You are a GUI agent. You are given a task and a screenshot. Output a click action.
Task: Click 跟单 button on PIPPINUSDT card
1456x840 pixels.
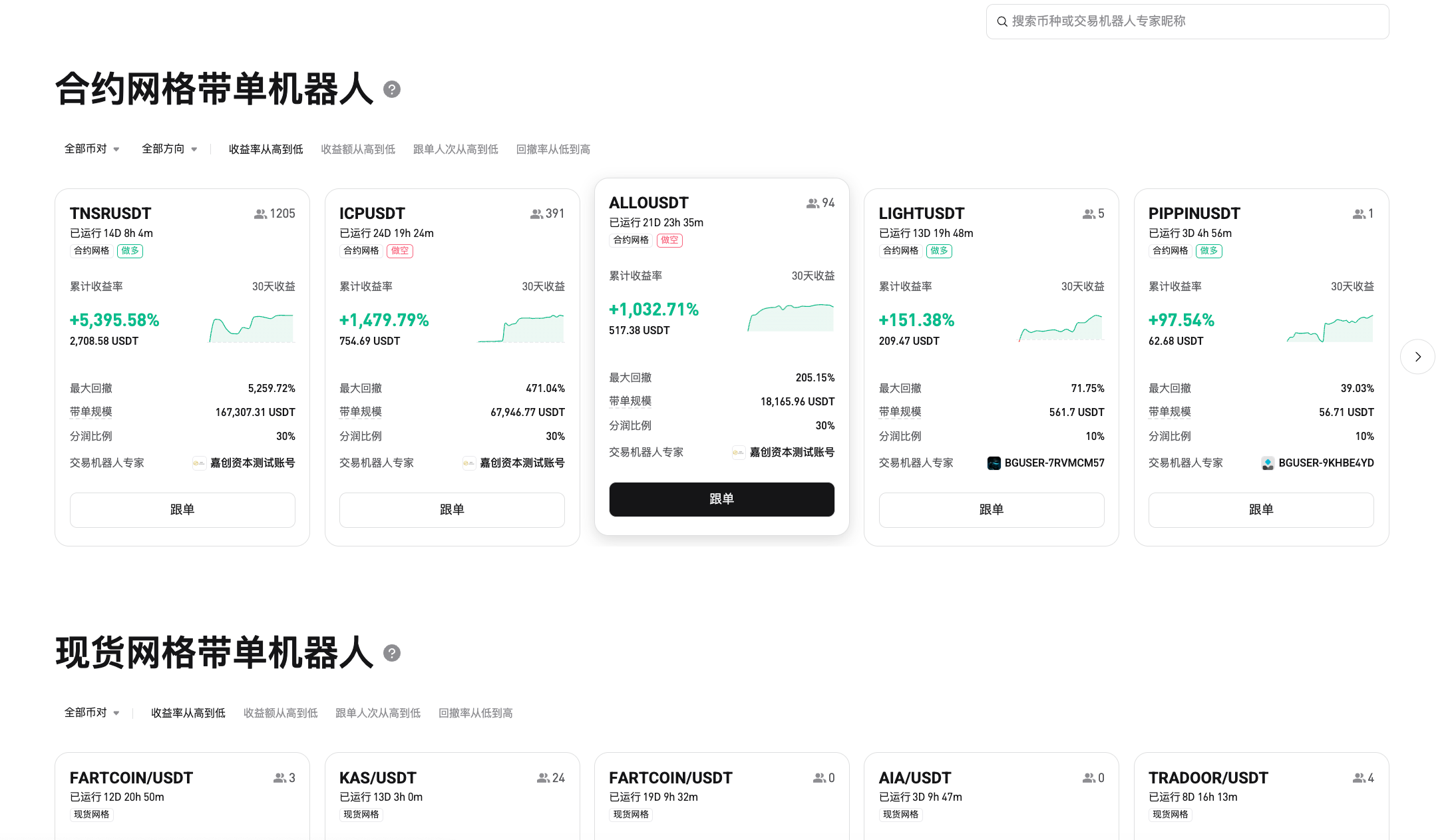tap(1260, 510)
